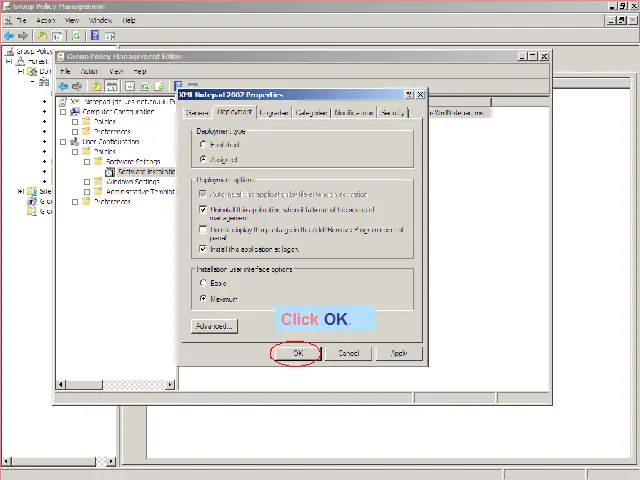Image resolution: width=640 pixels, height=480 pixels.
Task: Expand the Windows Settings node under User Configuration
Action: click(87, 182)
